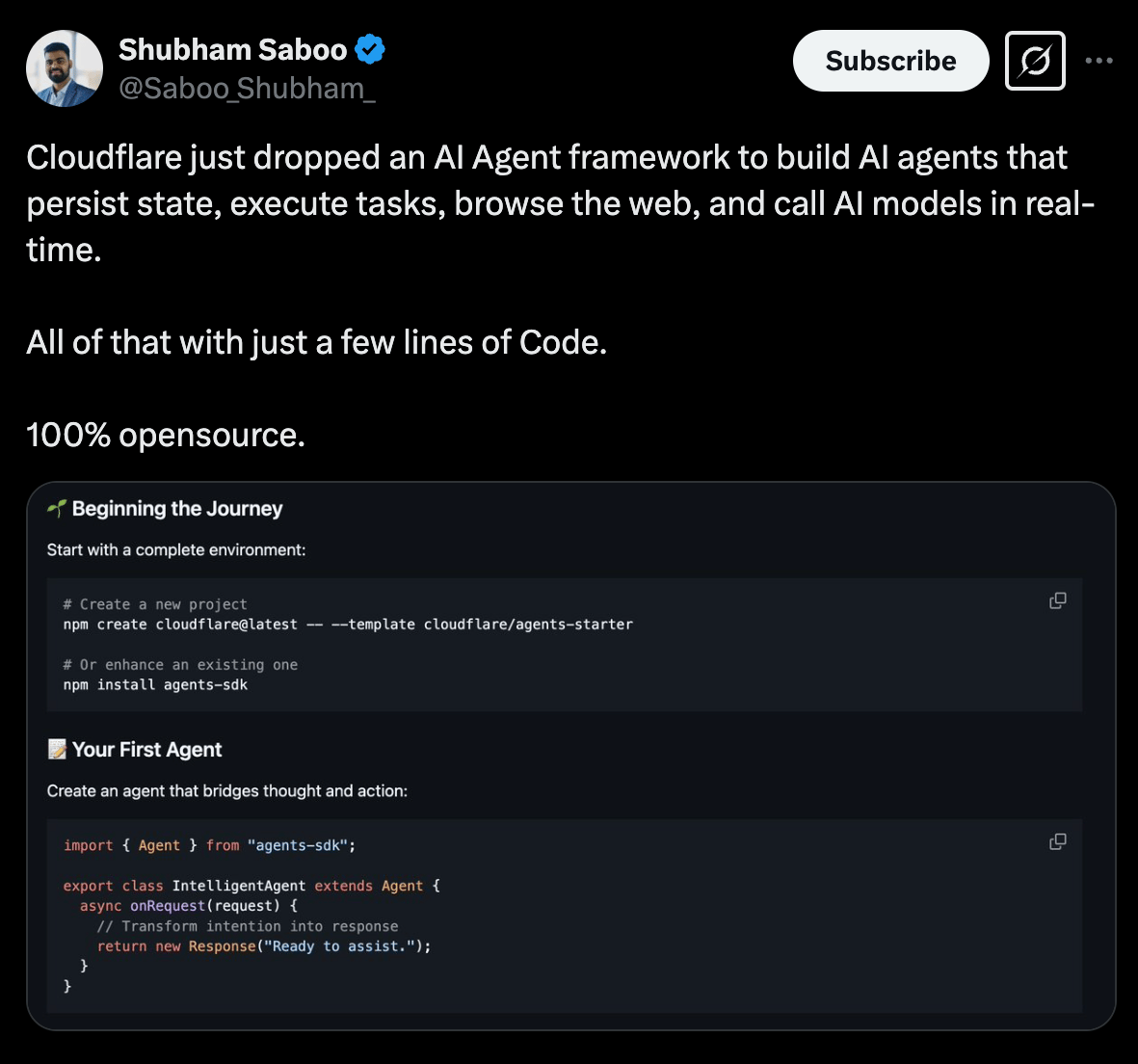This screenshot has width=1138, height=1064.
Task: Click the return new Response code line
Action: 264,946
